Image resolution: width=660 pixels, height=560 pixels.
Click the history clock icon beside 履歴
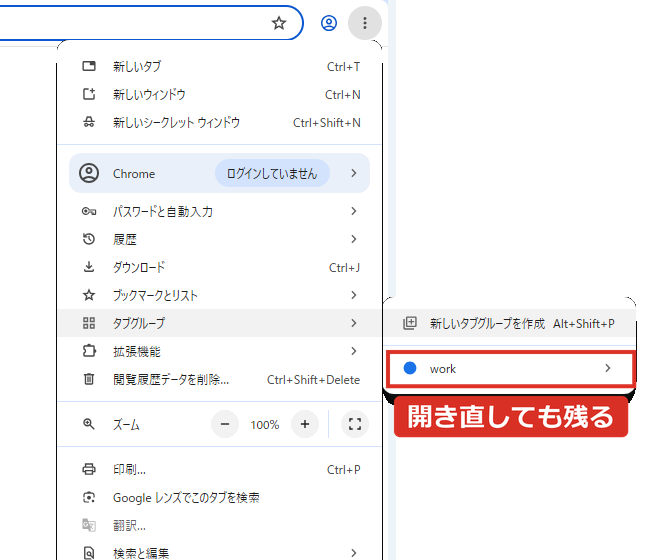[x=89, y=239]
